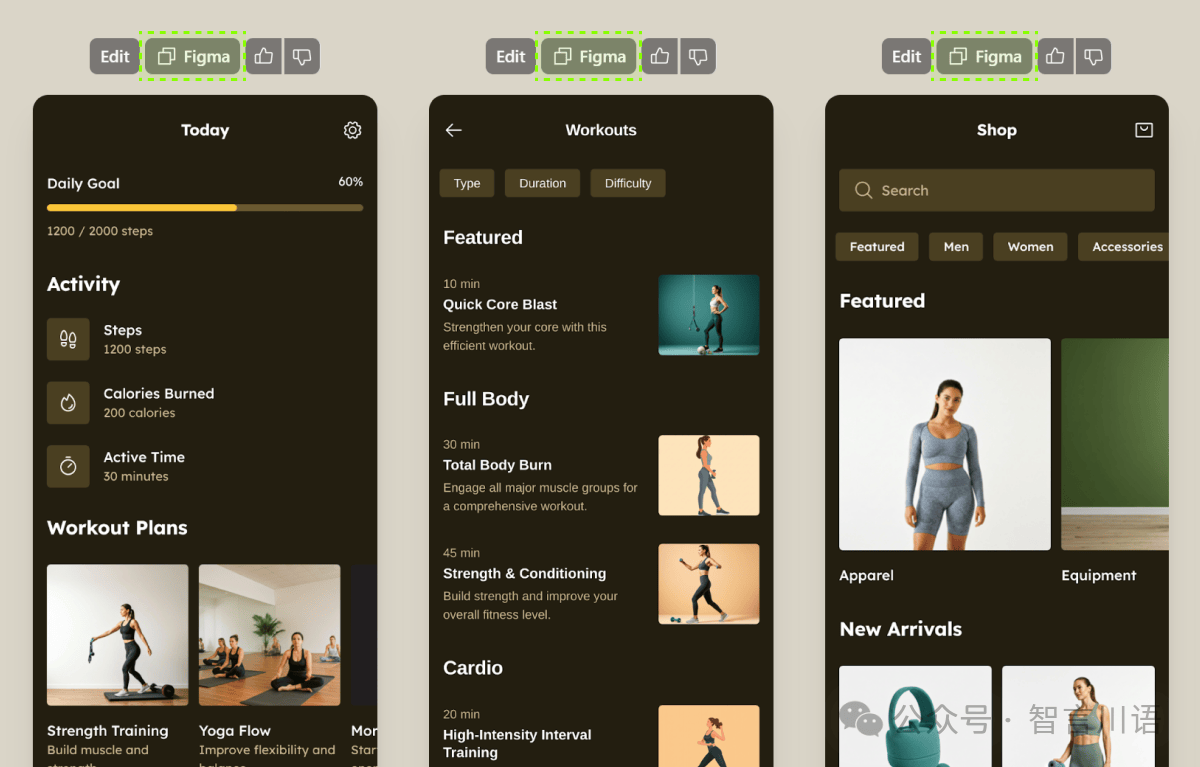This screenshot has width=1200, height=767.
Task: Select the Accessories category tab
Action: point(1123,247)
